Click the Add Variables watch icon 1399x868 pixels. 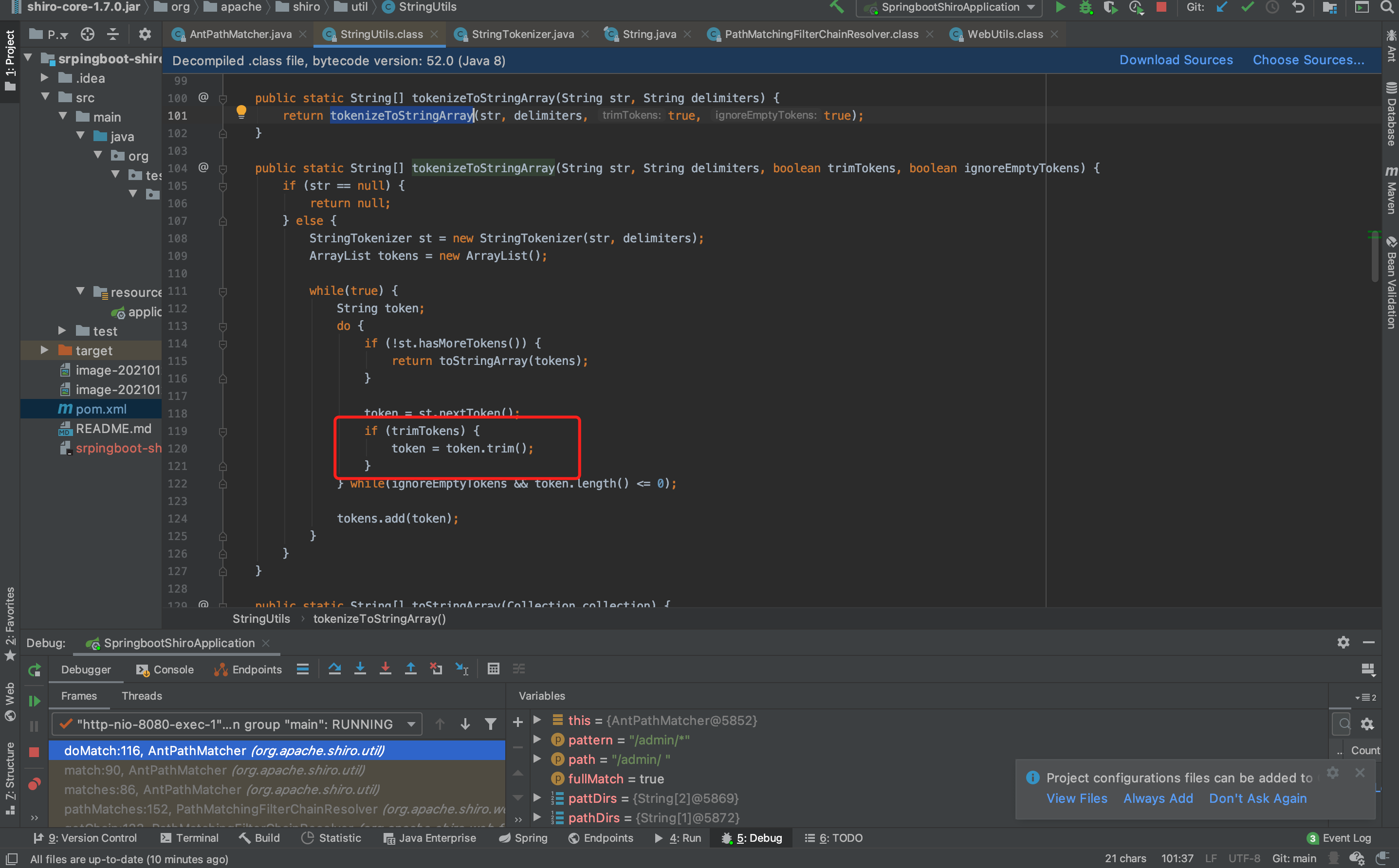click(518, 720)
